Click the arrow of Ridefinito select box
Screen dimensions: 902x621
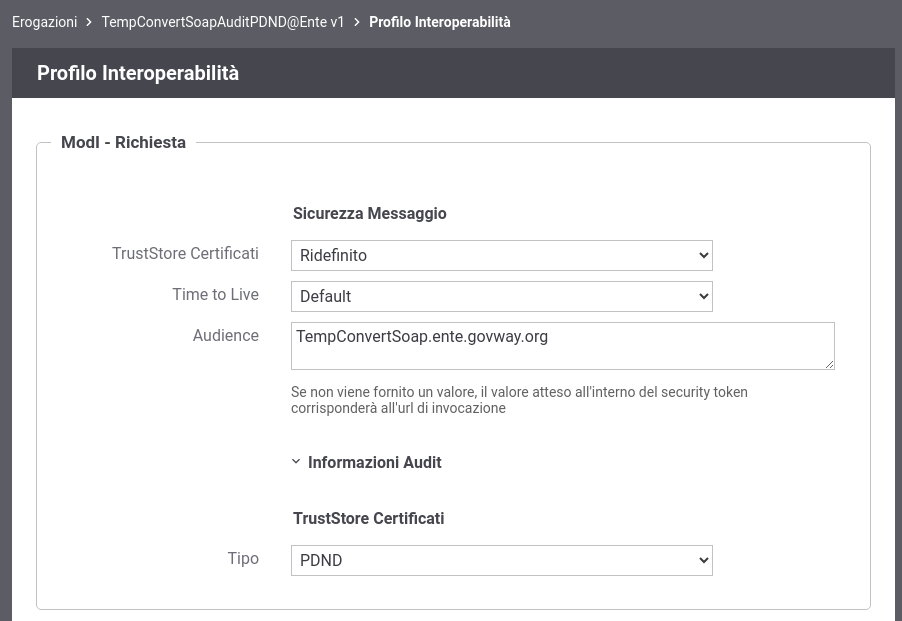pyautogui.click(x=703, y=255)
